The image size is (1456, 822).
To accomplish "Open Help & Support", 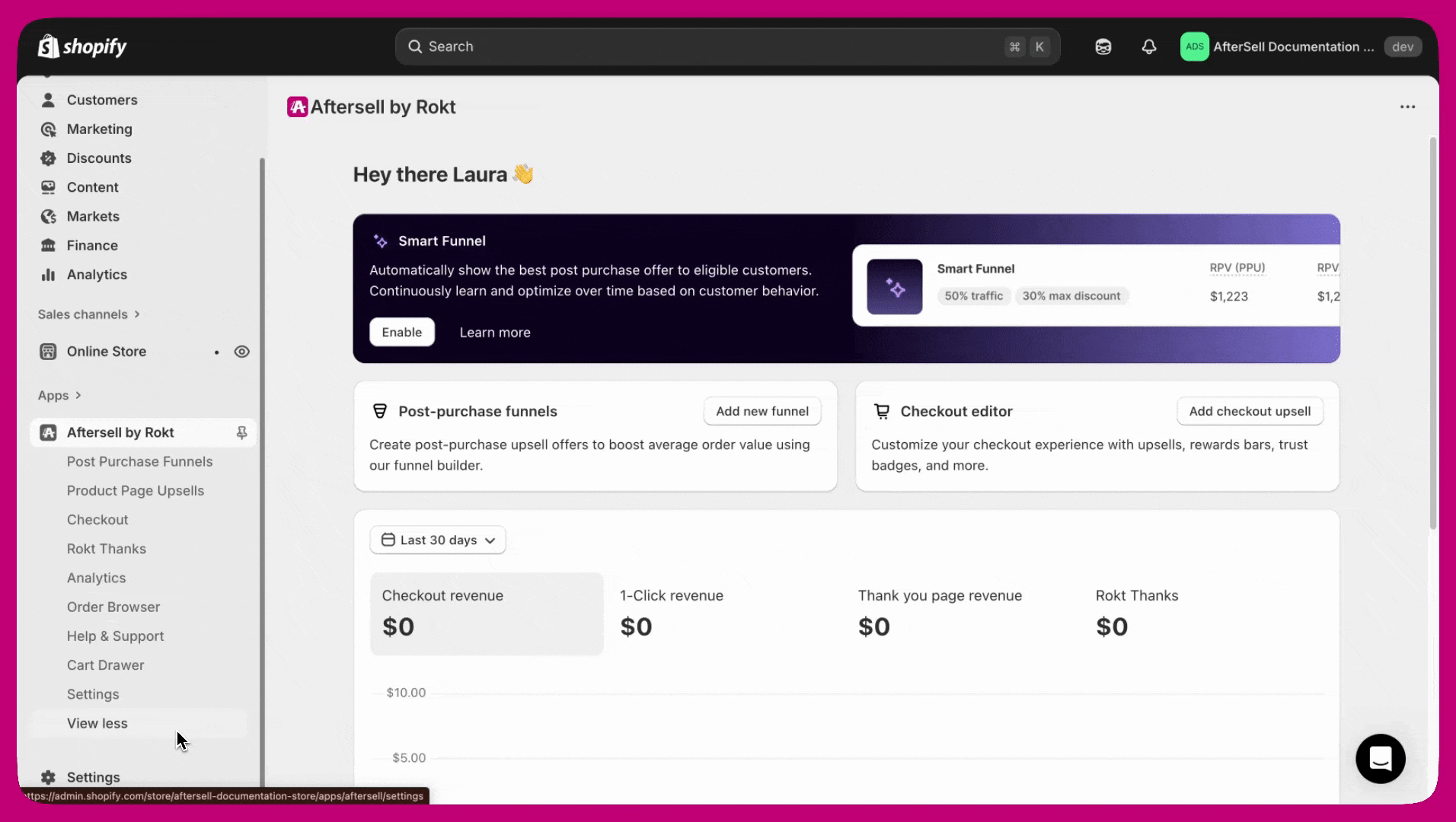I will [115, 636].
